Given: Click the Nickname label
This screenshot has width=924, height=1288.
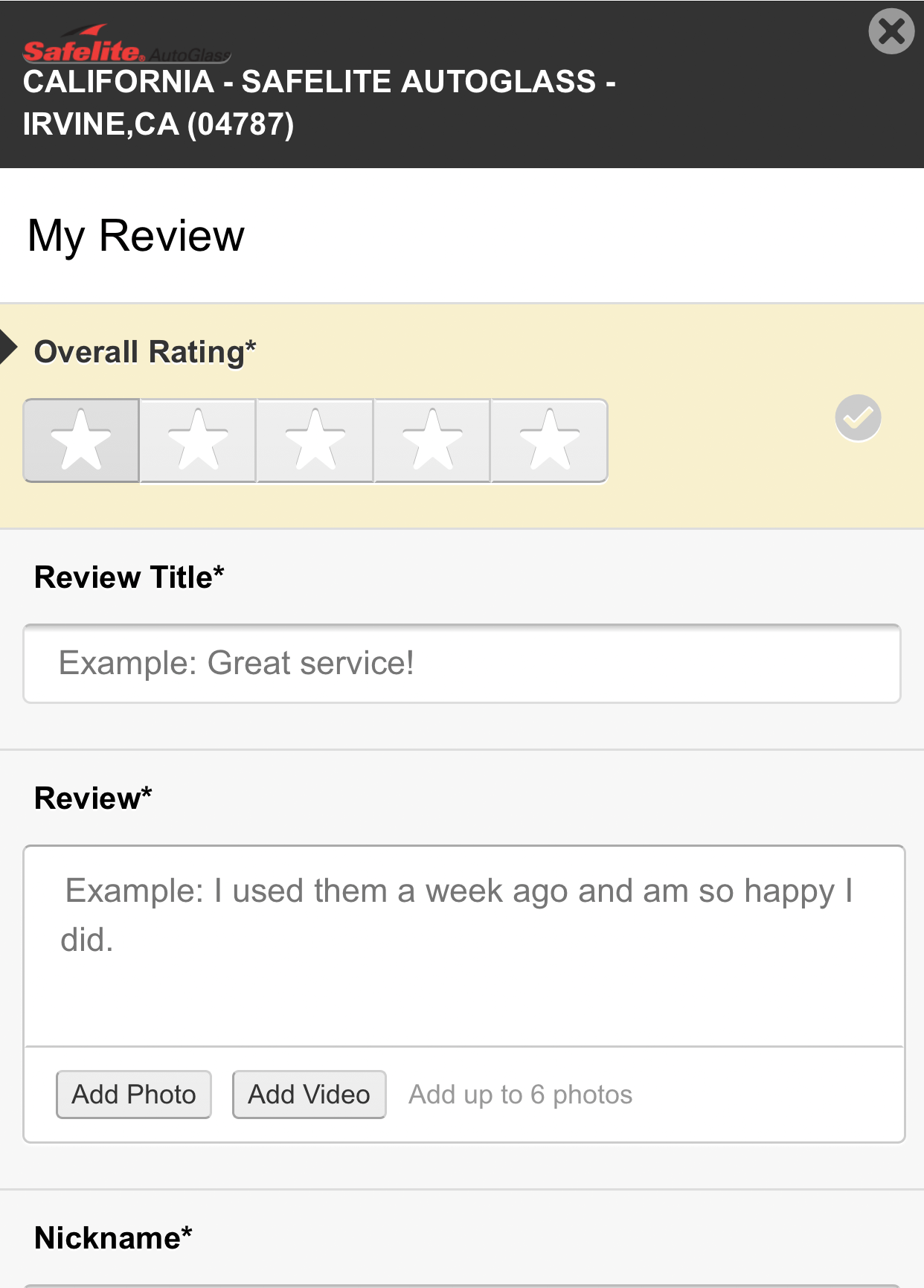Looking at the screenshot, I should pyautogui.click(x=113, y=1238).
